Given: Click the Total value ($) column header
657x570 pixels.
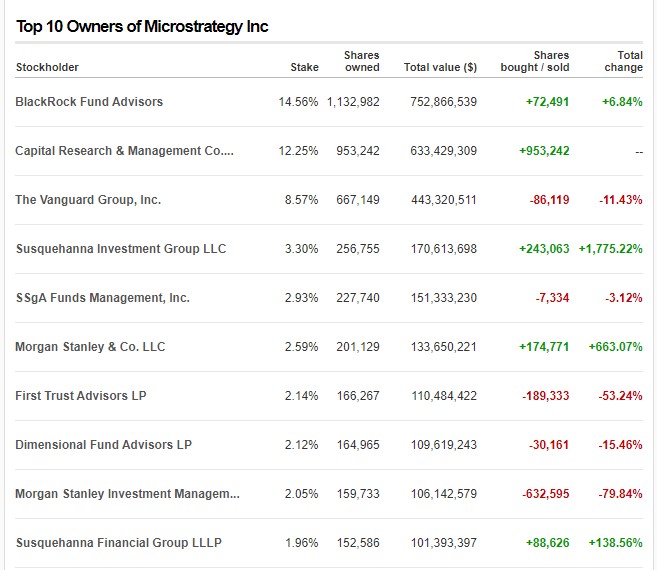Looking at the screenshot, I should click(440, 67).
